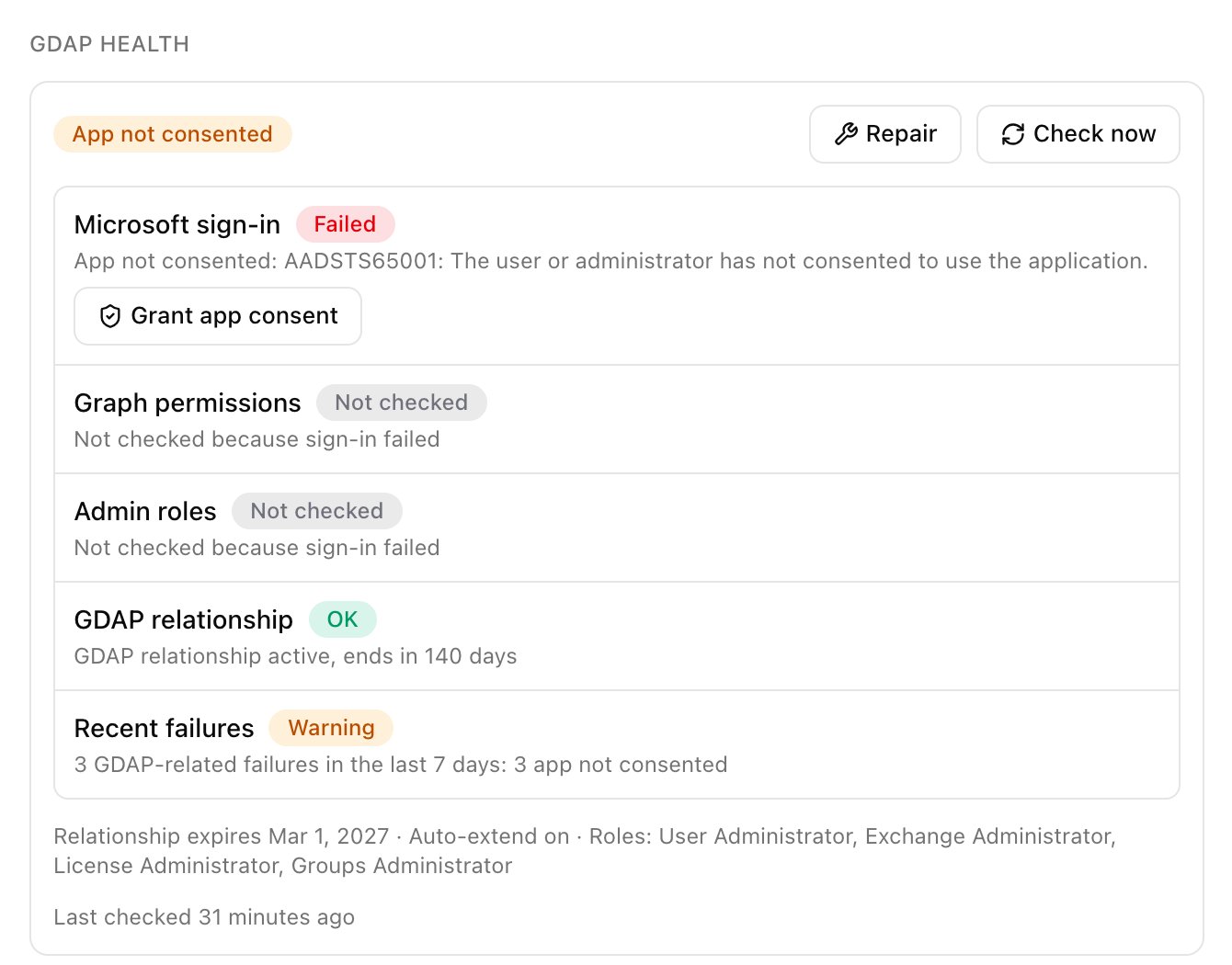This screenshot has height=965, width=1232.
Task: Click the Failed badge beside Microsoft sign-in
Action: [x=345, y=224]
